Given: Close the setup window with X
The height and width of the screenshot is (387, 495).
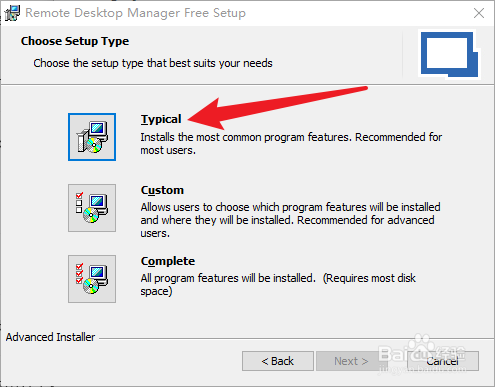Looking at the screenshot, I should pyautogui.click(x=479, y=13).
